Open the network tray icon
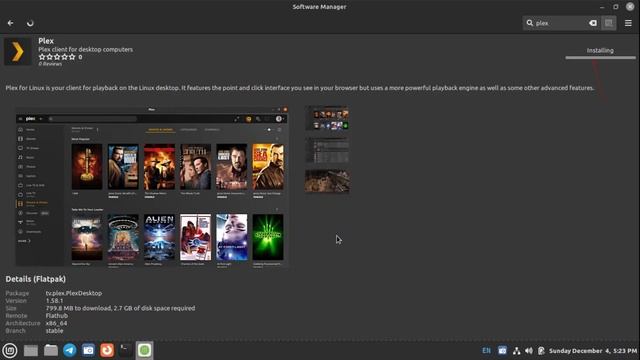 516,351
